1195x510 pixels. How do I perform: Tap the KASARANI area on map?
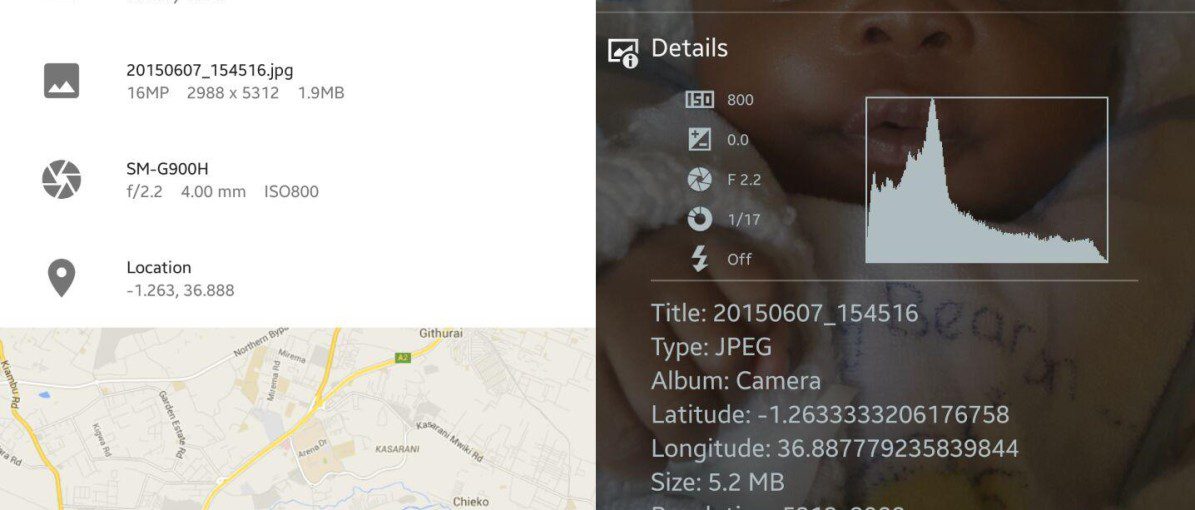[397, 449]
